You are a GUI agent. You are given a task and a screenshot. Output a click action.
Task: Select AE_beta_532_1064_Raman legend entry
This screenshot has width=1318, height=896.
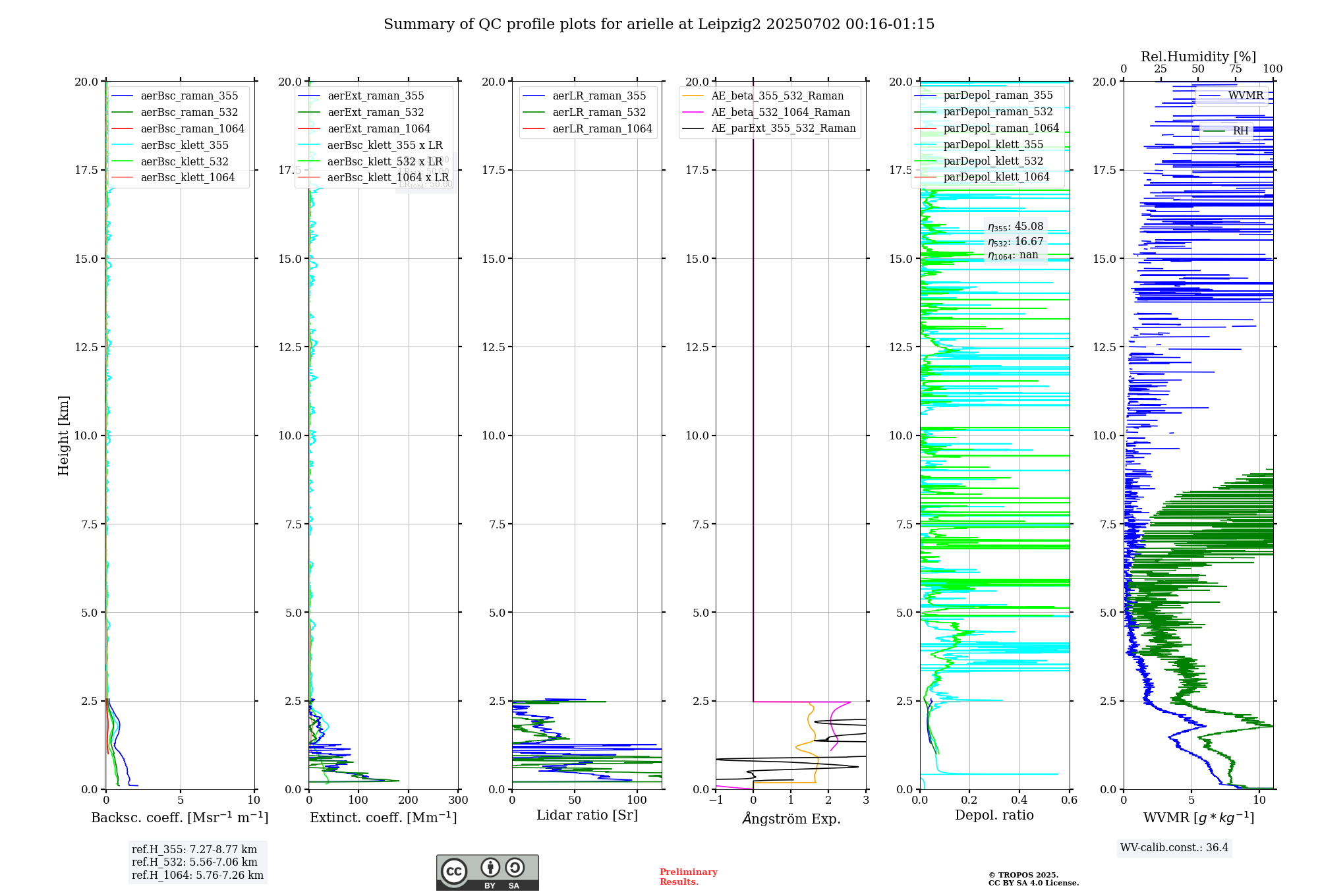[768, 113]
